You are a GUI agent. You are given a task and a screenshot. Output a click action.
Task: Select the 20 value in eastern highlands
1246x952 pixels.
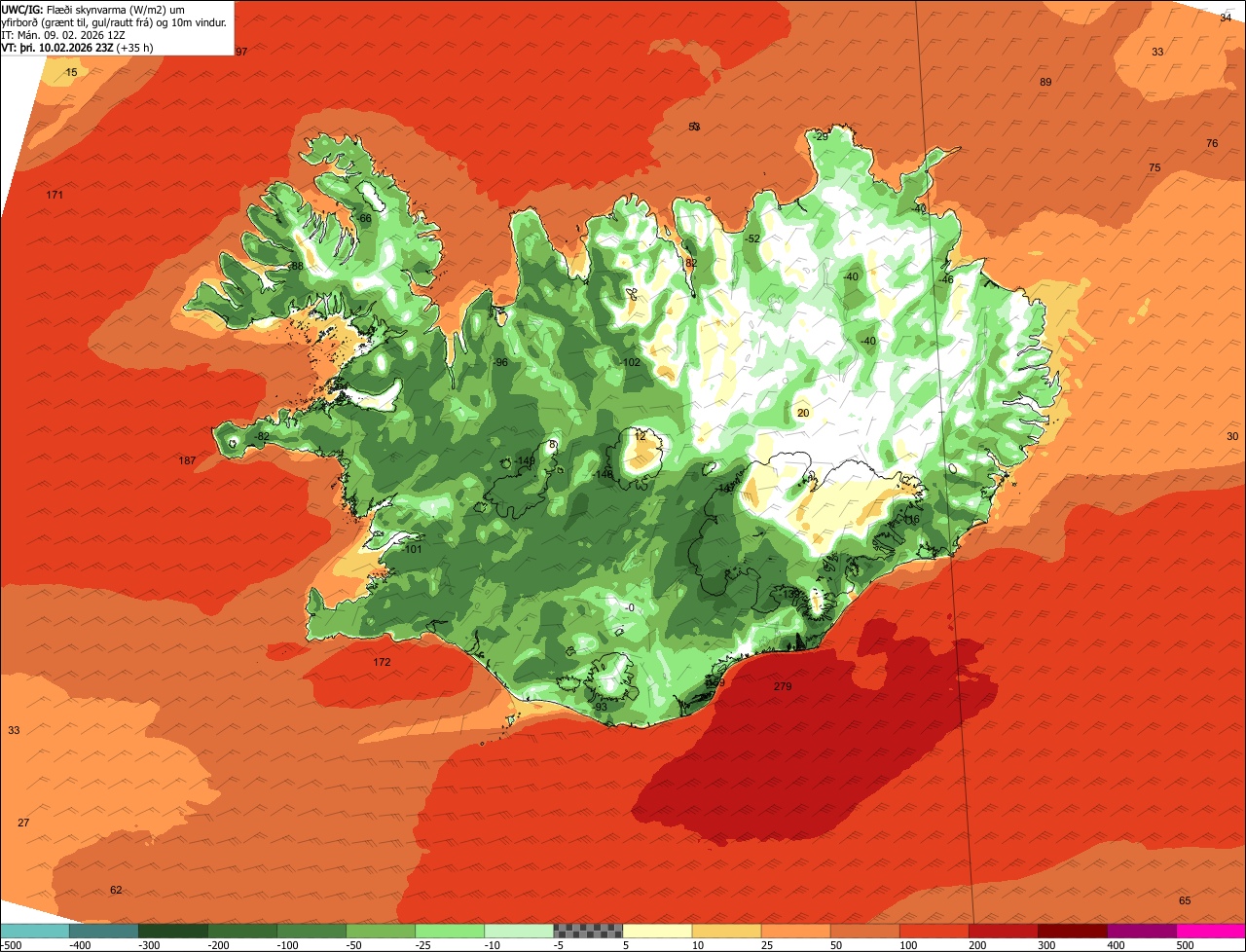tap(803, 413)
